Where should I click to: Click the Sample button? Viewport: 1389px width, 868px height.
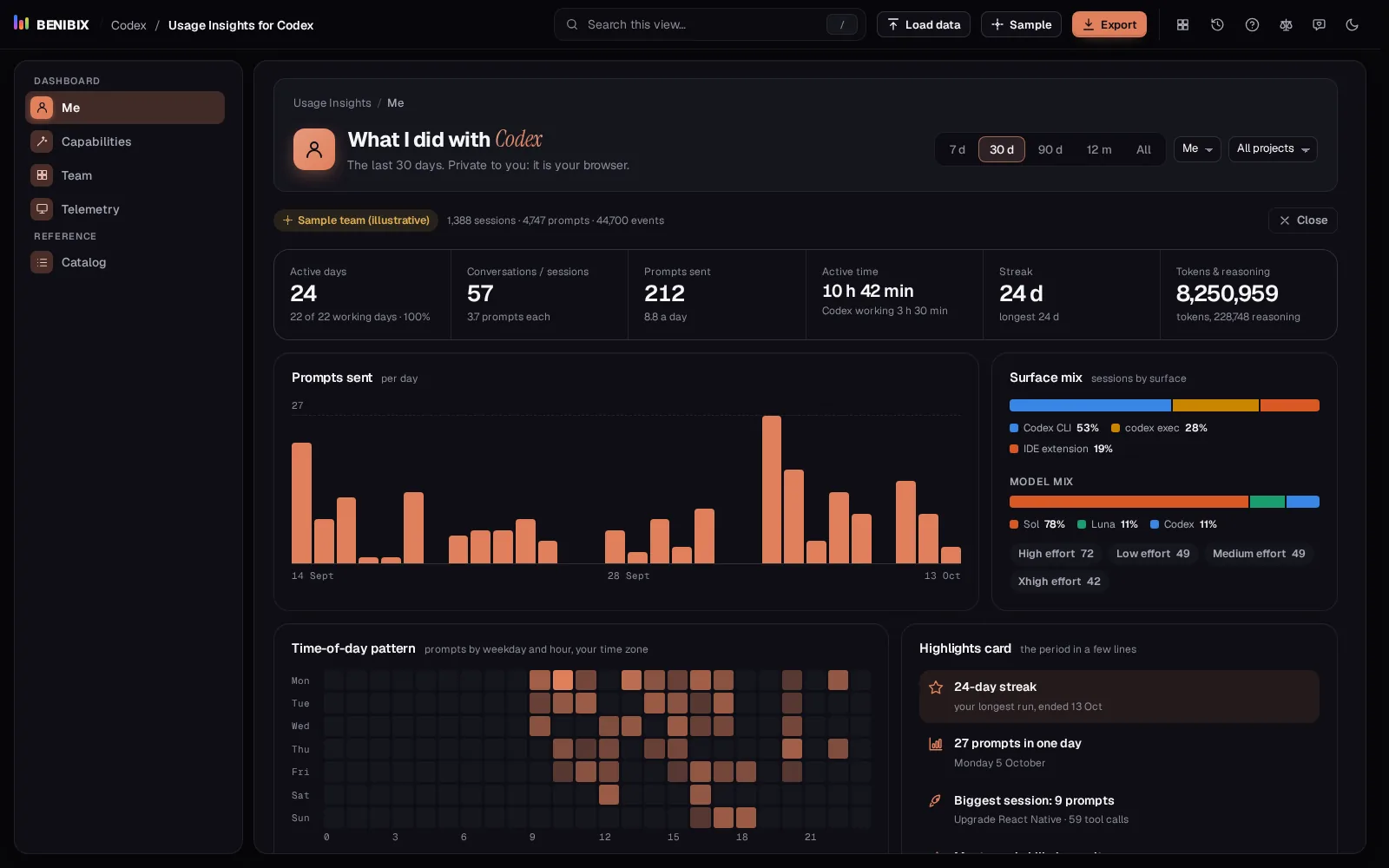click(1021, 24)
